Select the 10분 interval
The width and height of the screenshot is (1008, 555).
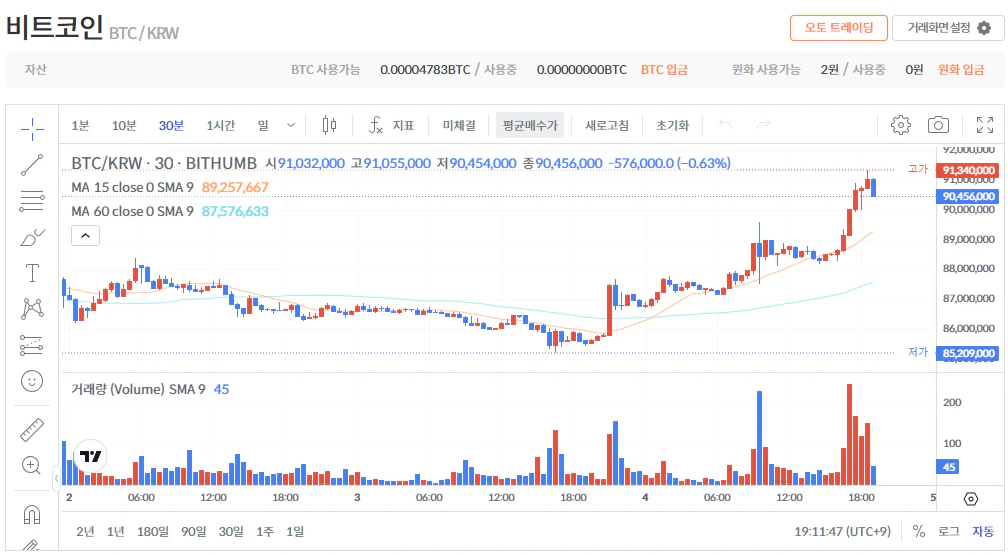coord(124,125)
